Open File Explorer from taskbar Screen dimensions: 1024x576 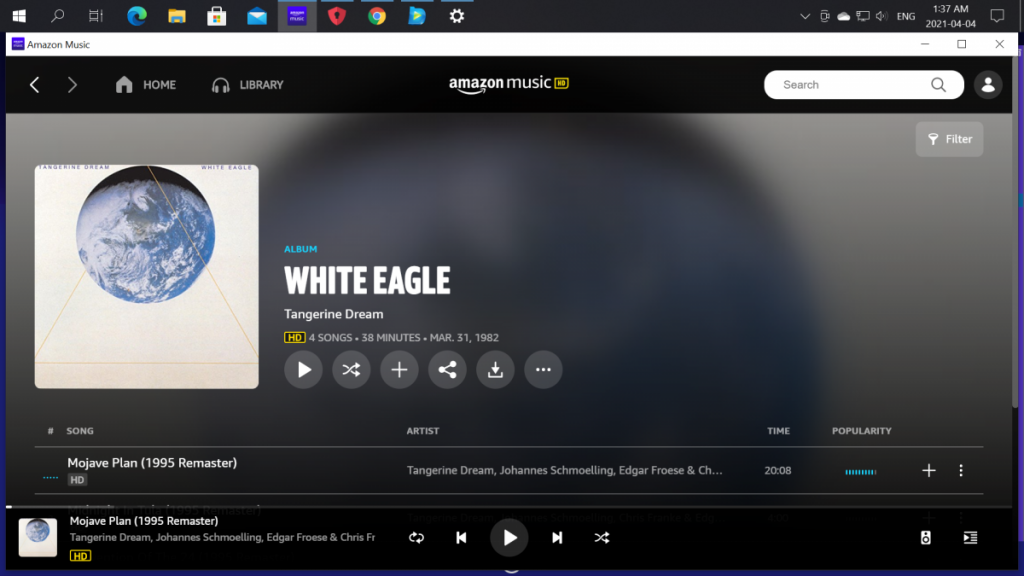pyautogui.click(x=177, y=16)
